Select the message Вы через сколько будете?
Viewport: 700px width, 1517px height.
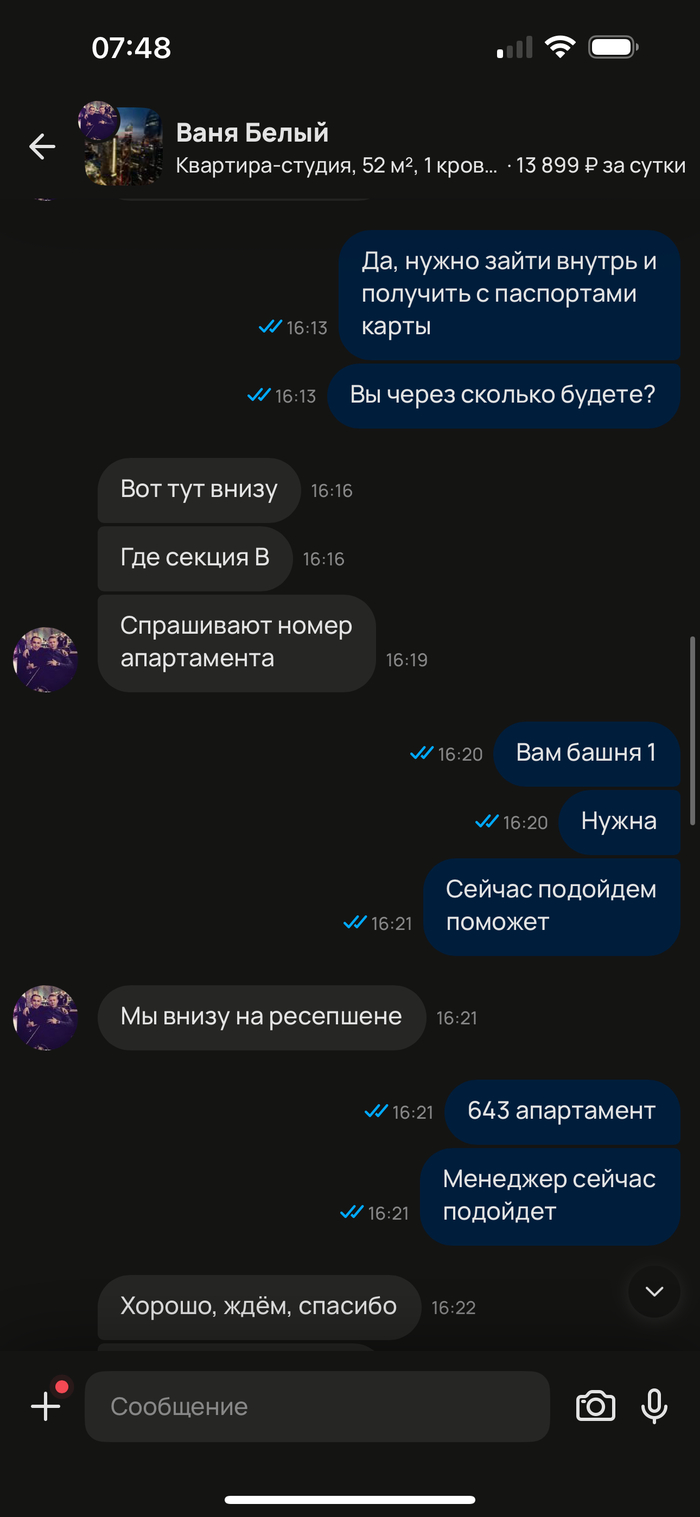[503, 395]
